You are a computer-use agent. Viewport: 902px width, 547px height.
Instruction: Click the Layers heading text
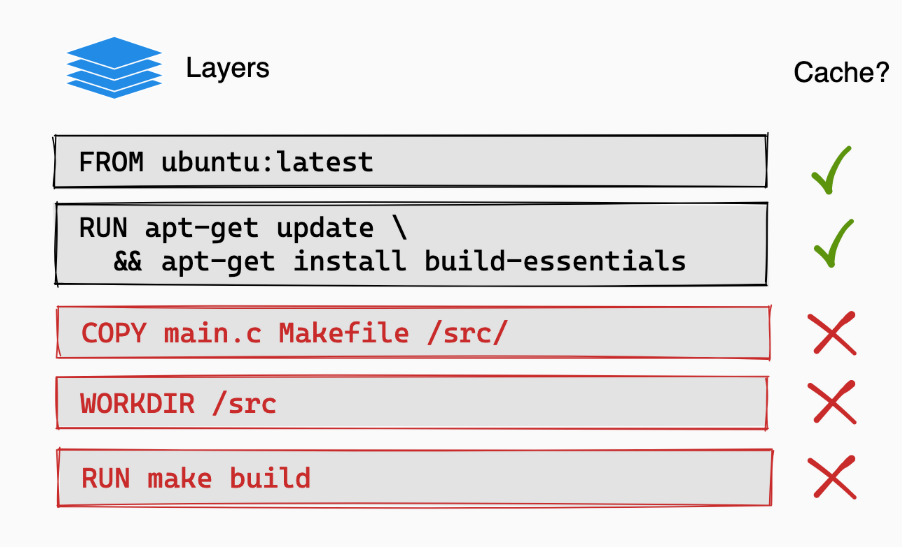coord(227,68)
